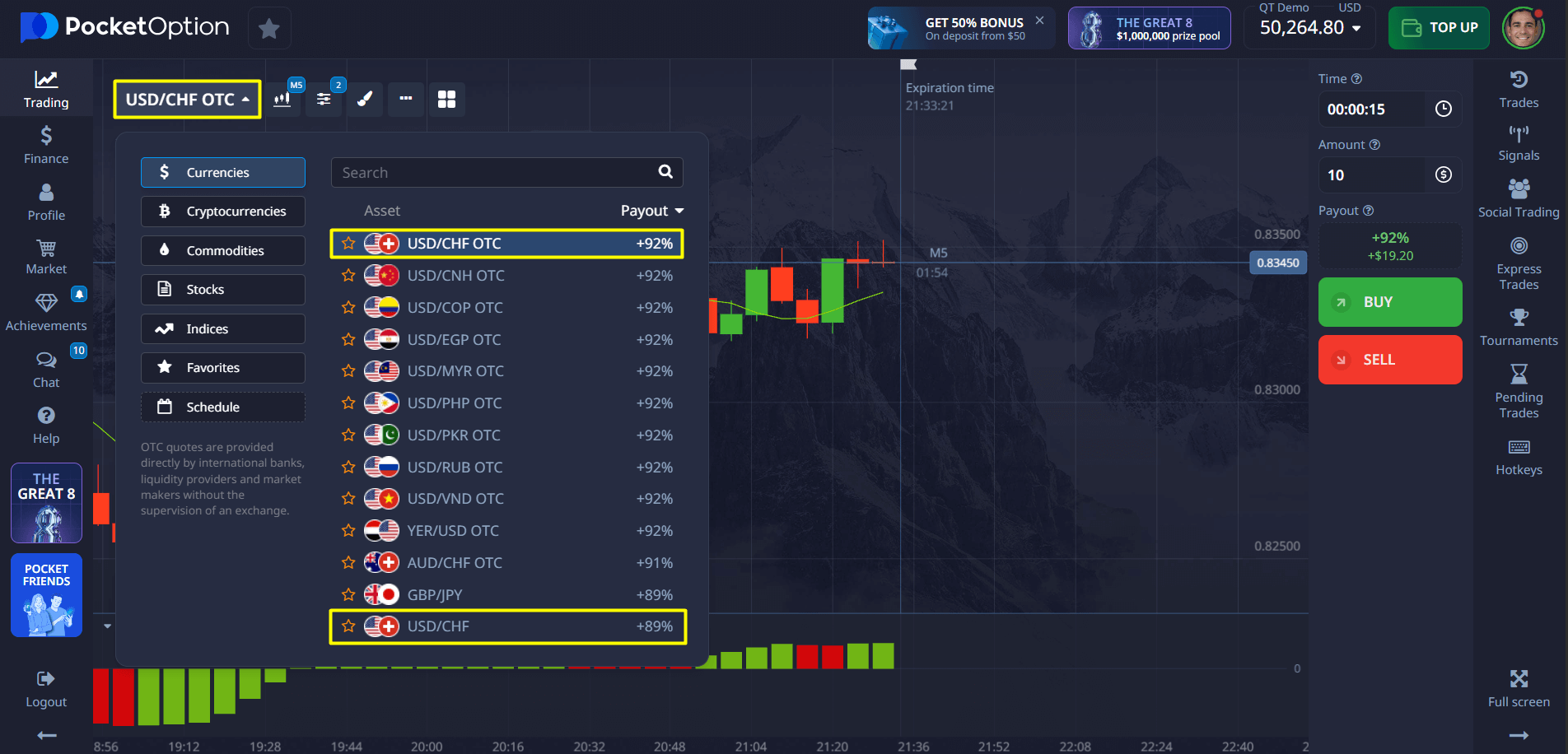This screenshot has height=754, width=1568.
Task: Open Signals in right sidebar
Action: pos(1518,143)
